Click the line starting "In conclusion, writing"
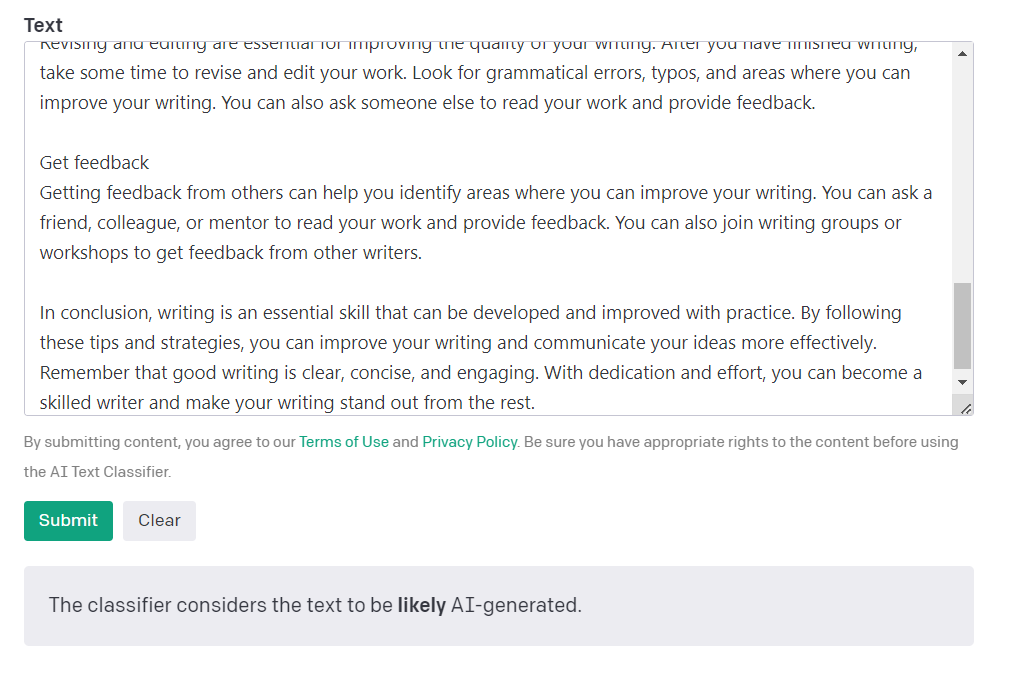This screenshot has width=1014, height=676. [x=470, y=313]
